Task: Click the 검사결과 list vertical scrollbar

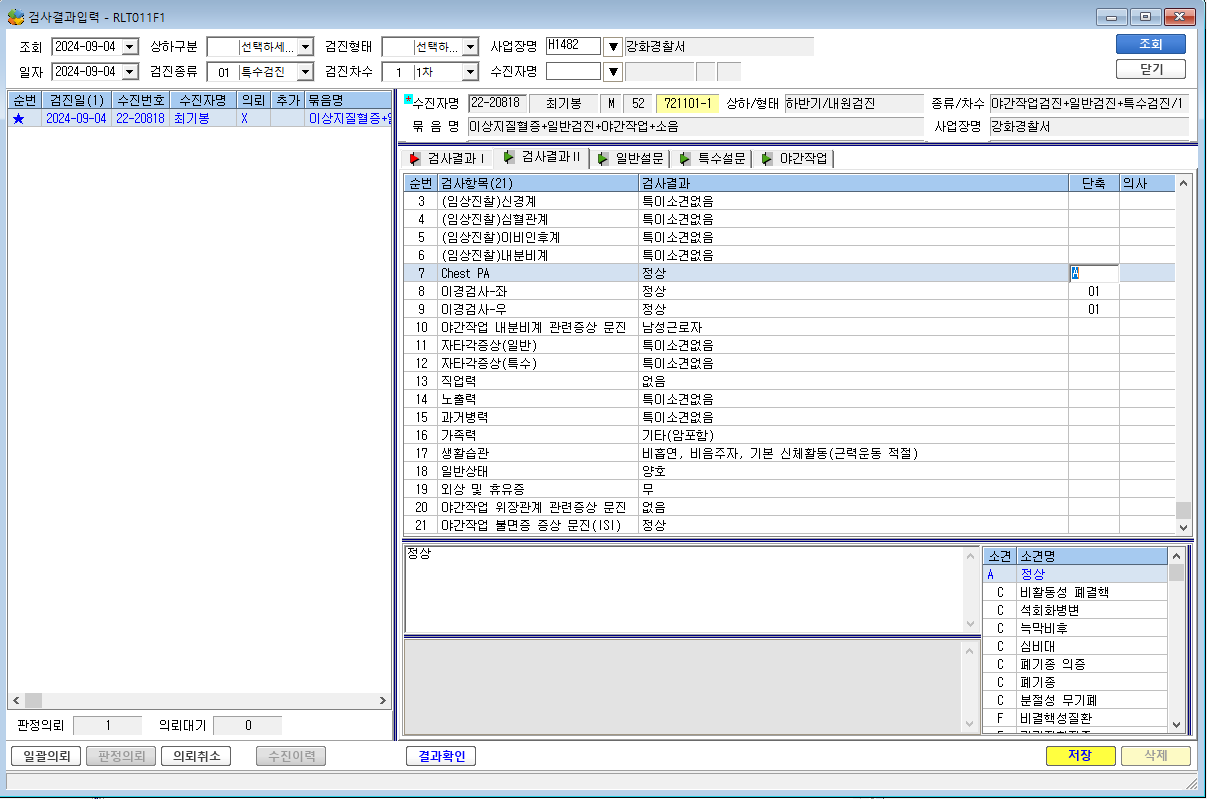Action: pyautogui.click(x=1184, y=355)
